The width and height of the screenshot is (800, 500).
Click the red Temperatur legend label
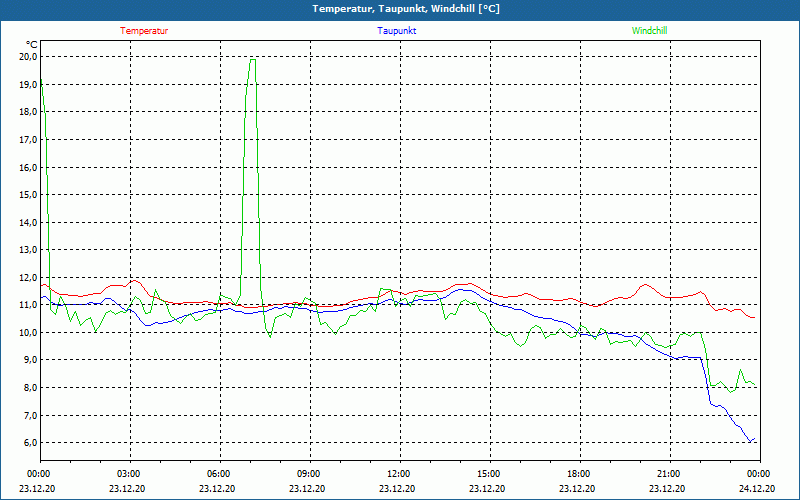coord(144,31)
